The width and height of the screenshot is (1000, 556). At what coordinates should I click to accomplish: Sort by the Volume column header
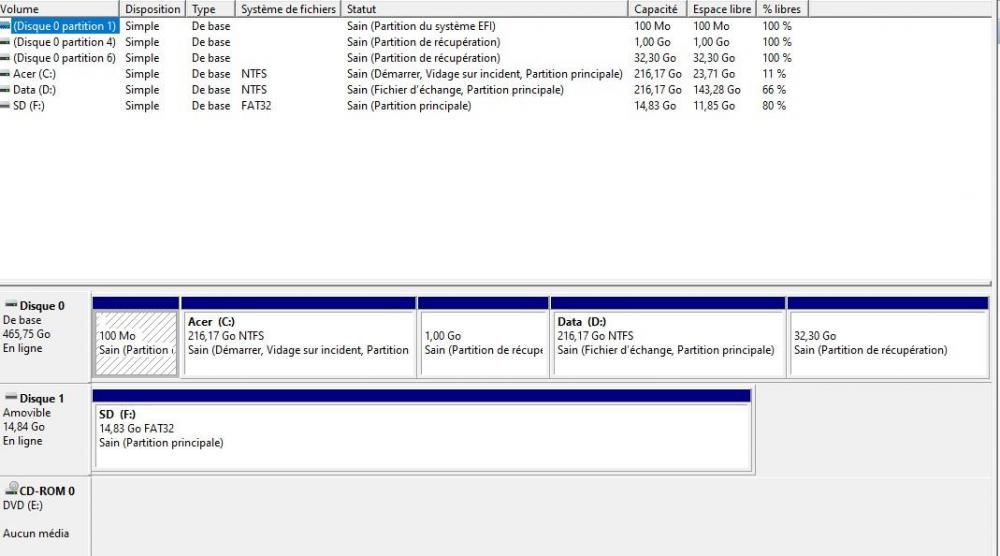tap(59, 9)
